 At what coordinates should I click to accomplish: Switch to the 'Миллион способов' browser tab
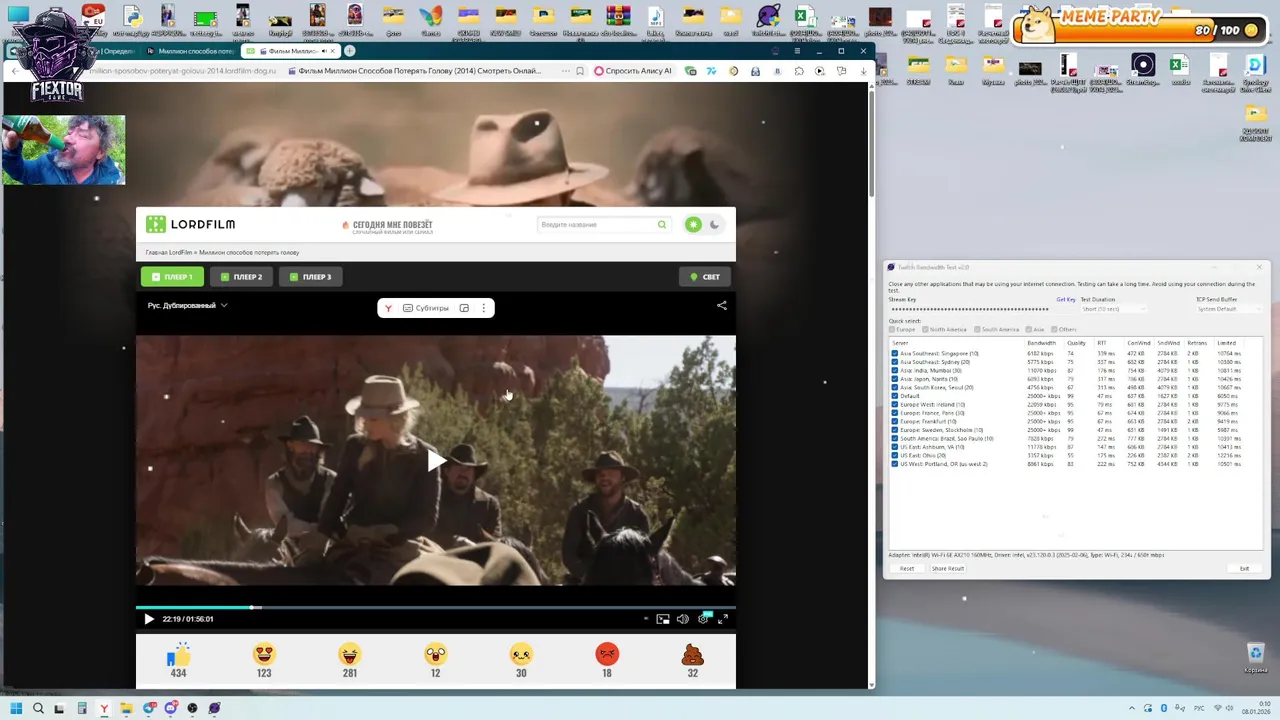pos(190,51)
